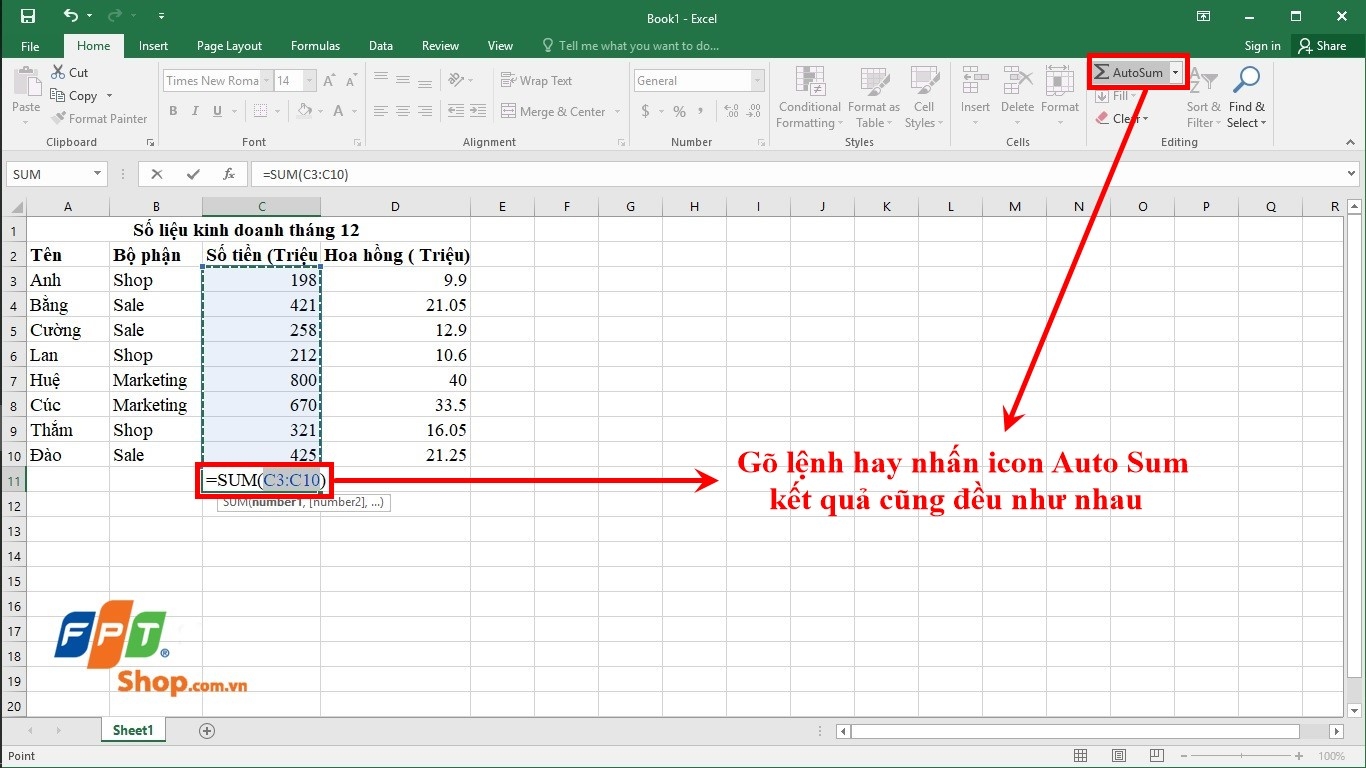Cancel formula entry with X button
The image size is (1366, 768).
click(156, 174)
